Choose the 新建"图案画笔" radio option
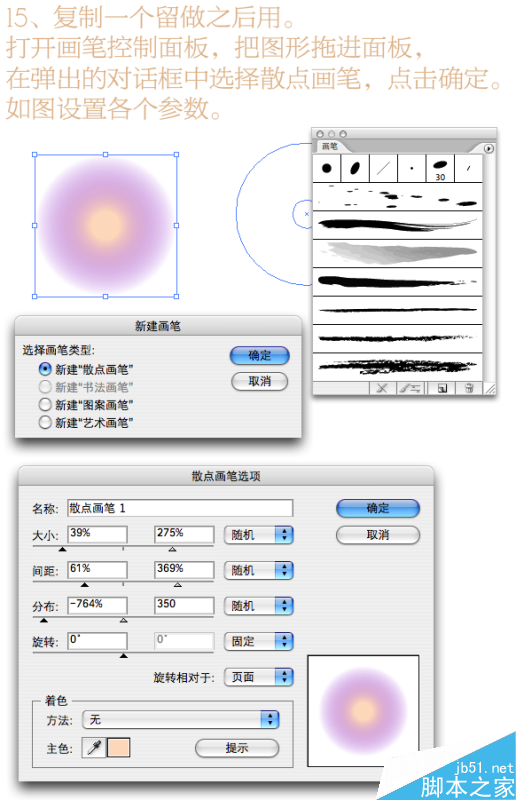 [x=45, y=405]
